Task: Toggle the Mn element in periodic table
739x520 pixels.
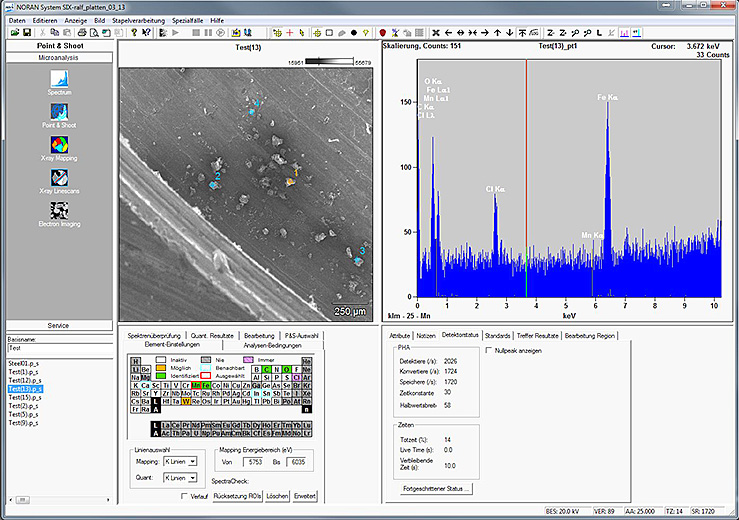Action: 196,385
